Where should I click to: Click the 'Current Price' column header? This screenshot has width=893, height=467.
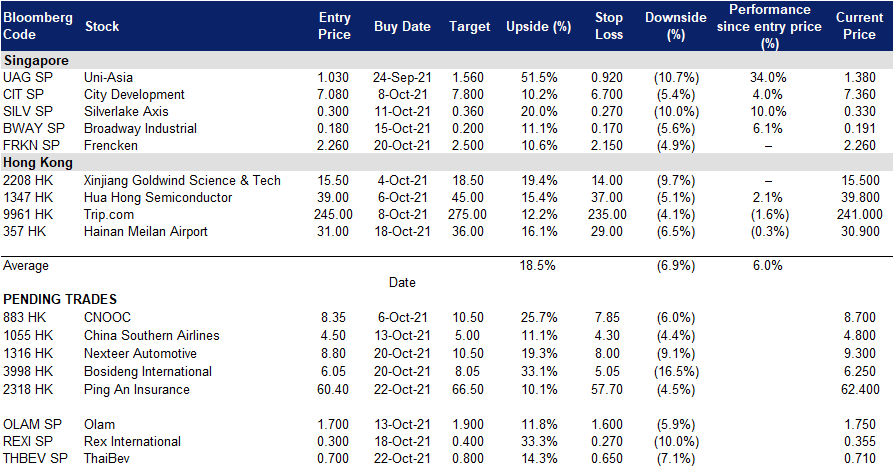point(859,26)
